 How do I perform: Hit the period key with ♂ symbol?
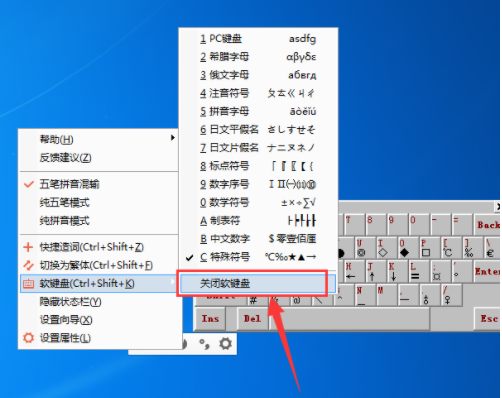(430, 295)
